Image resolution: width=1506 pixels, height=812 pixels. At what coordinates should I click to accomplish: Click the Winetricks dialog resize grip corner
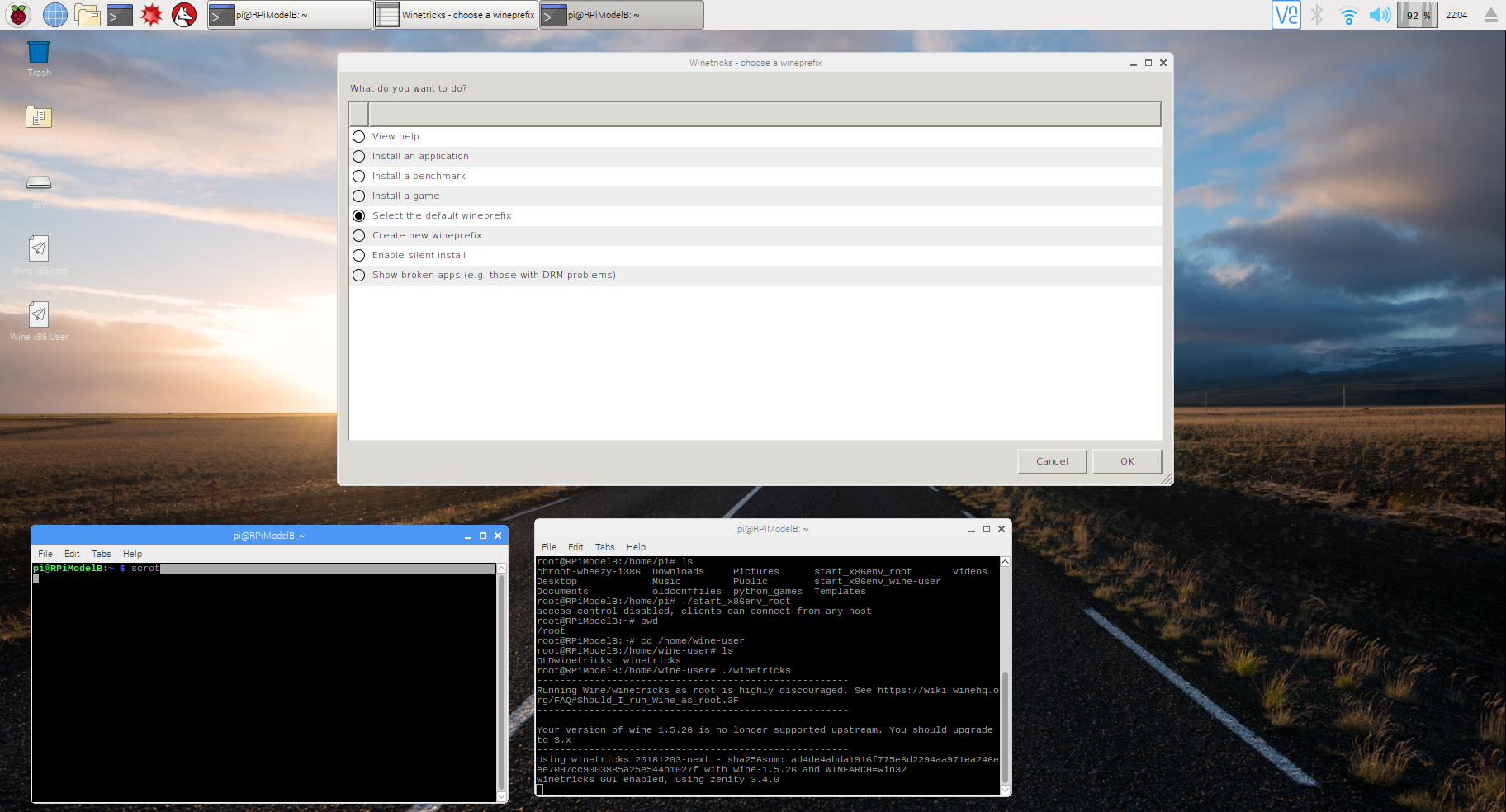click(1167, 479)
